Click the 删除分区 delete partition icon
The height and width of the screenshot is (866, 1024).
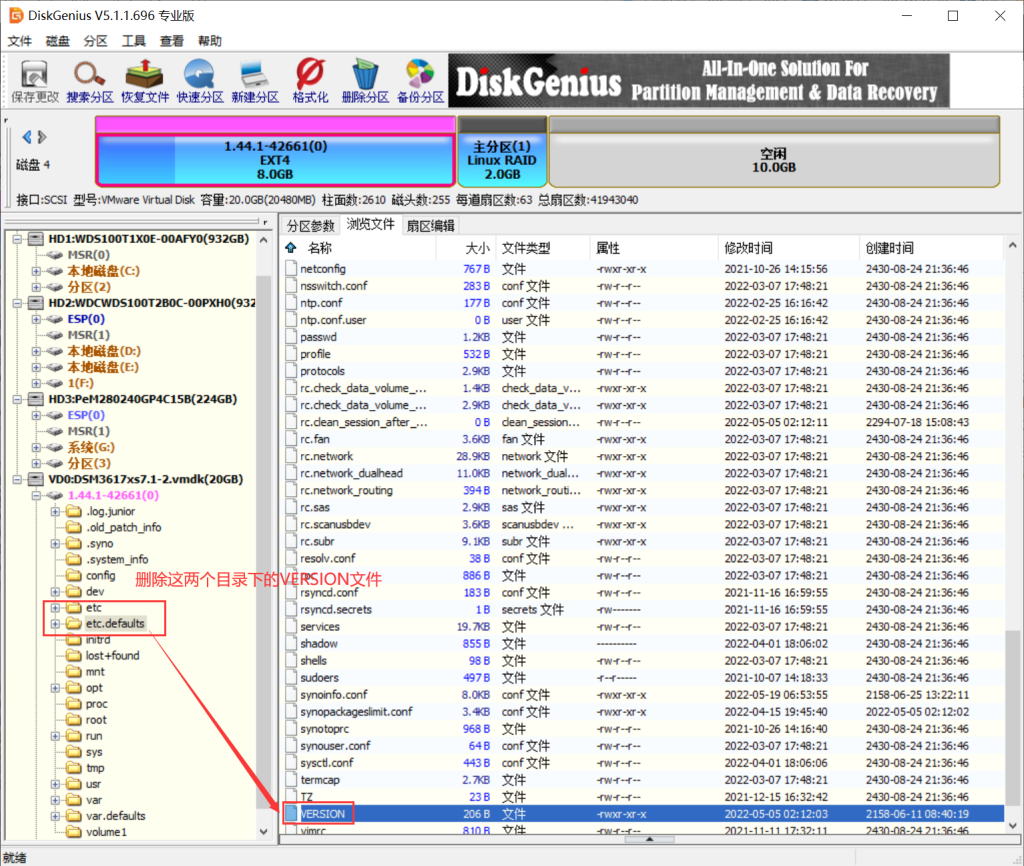pos(365,81)
